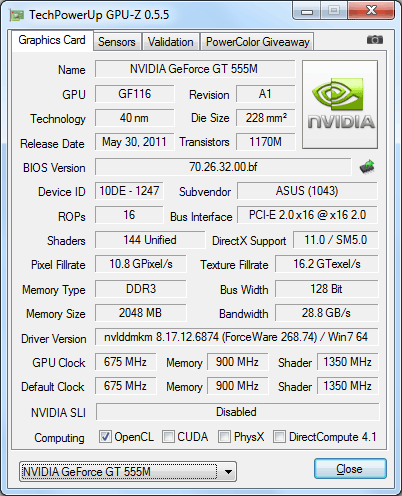Click the GPU-Z title bar app icon
This screenshot has height=496, width=402.
[x=17, y=15]
